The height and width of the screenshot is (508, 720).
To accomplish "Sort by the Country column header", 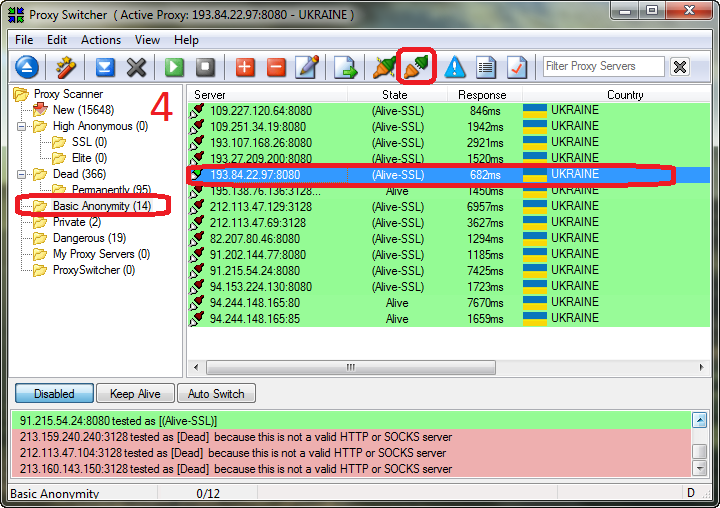I will (x=617, y=95).
